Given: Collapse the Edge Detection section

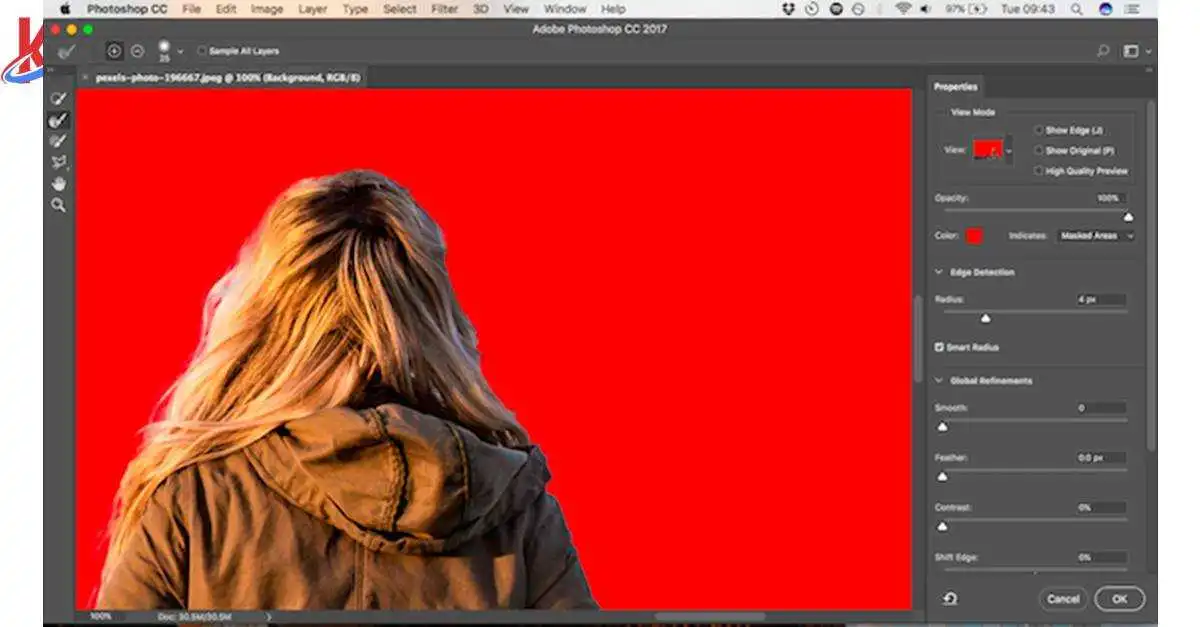Looking at the screenshot, I should coord(939,272).
